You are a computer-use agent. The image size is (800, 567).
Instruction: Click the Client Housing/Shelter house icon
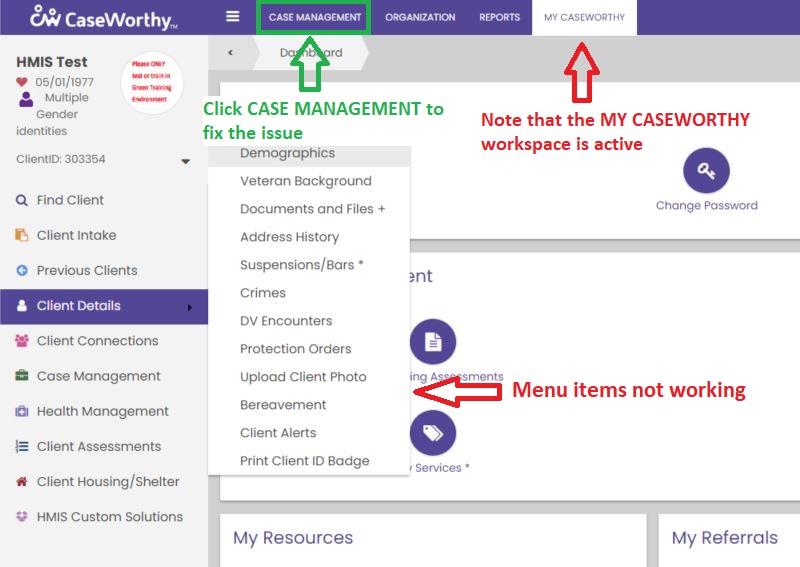coord(21,481)
